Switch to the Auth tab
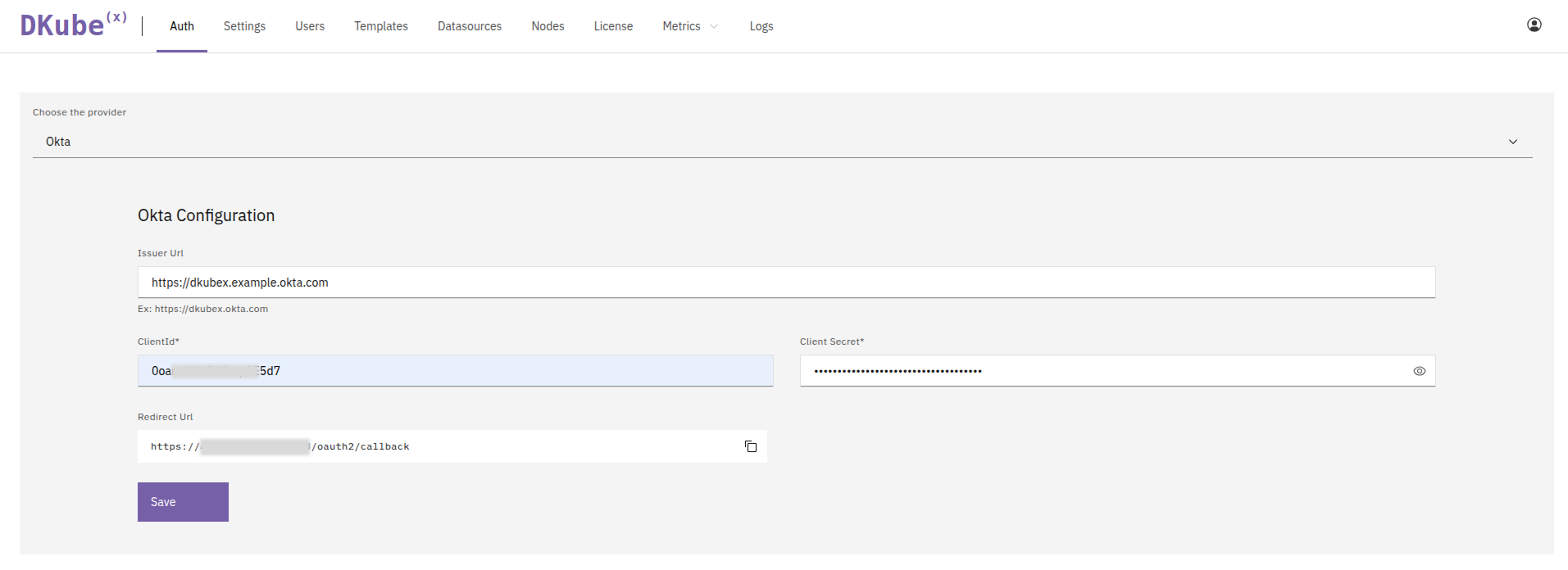The height and width of the screenshot is (570, 1568). pyautogui.click(x=181, y=26)
